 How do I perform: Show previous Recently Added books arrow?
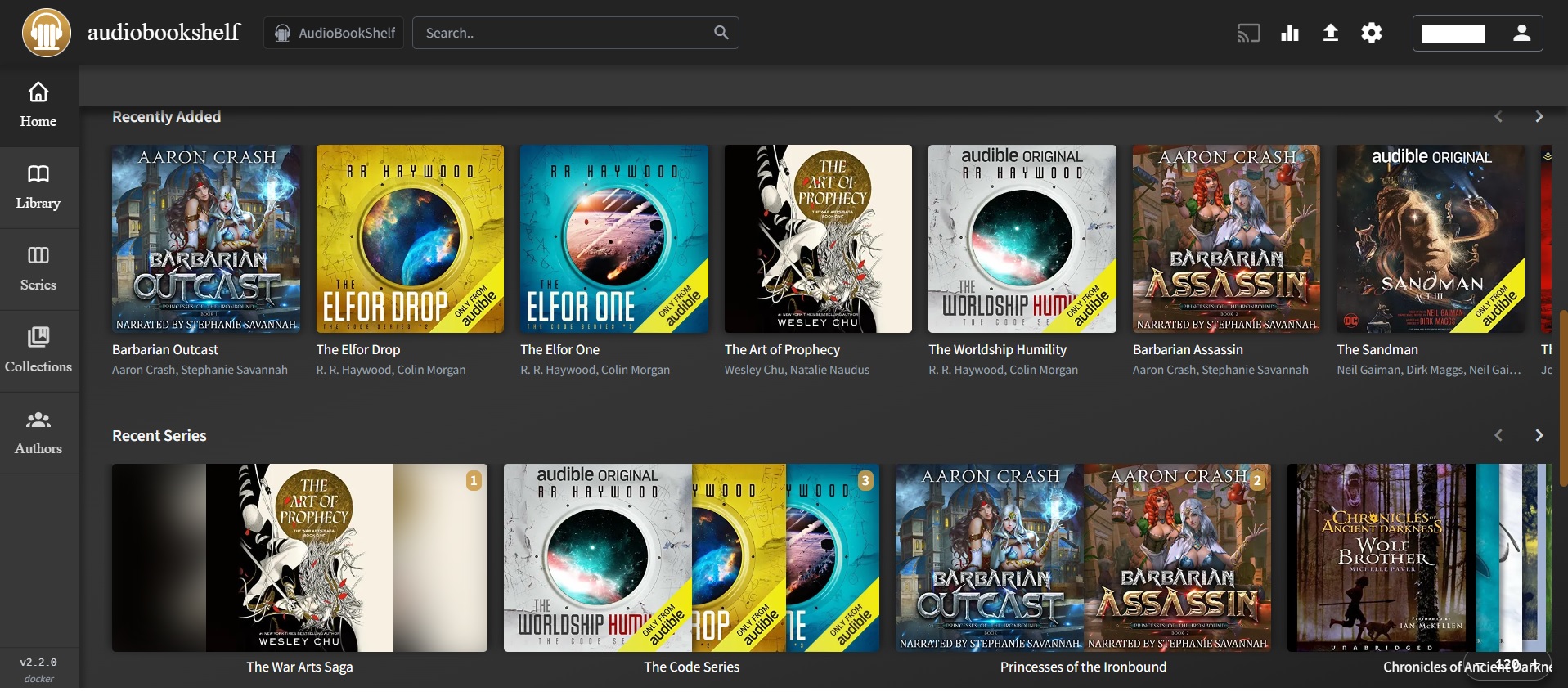click(x=1498, y=117)
